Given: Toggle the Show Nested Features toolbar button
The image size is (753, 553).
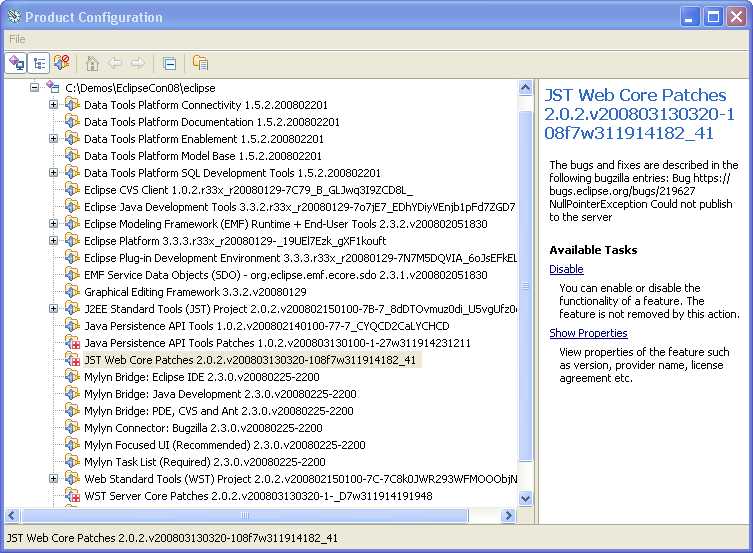Looking at the screenshot, I should [x=39, y=63].
